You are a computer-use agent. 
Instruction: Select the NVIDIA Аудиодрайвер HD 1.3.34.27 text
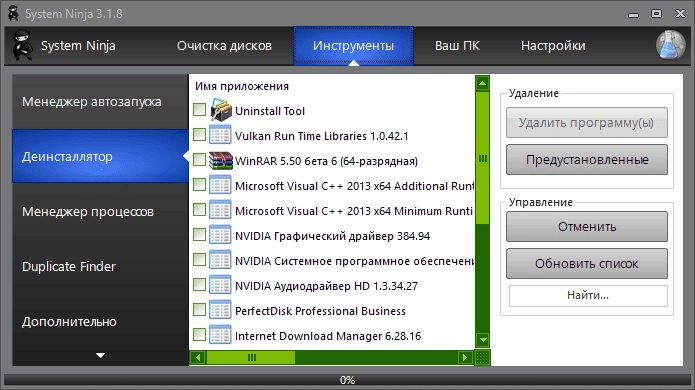[x=326, y=286]
